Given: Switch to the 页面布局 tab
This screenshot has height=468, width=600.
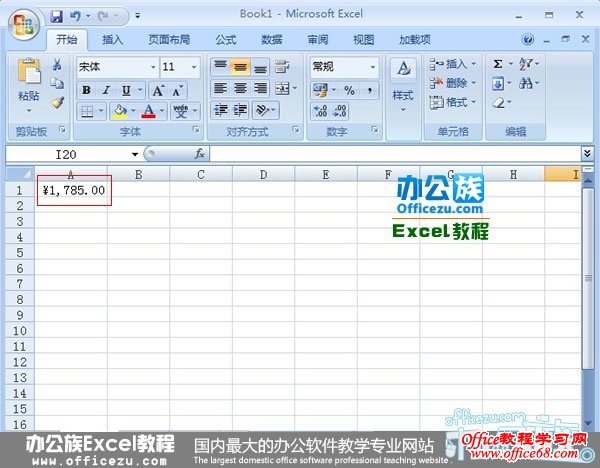Looking at the screenshot, I should [169, 39].
